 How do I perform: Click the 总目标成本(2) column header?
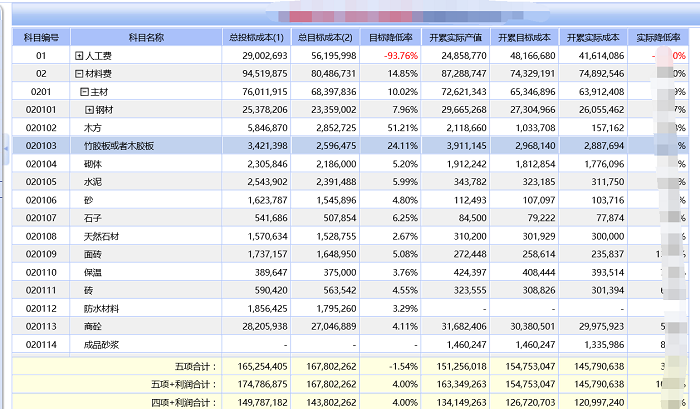325,38
